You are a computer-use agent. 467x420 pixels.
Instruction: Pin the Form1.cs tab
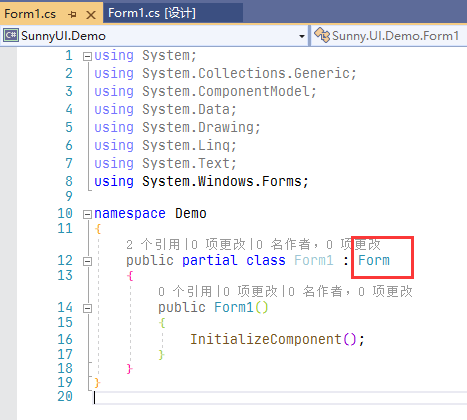pos(72,14)
